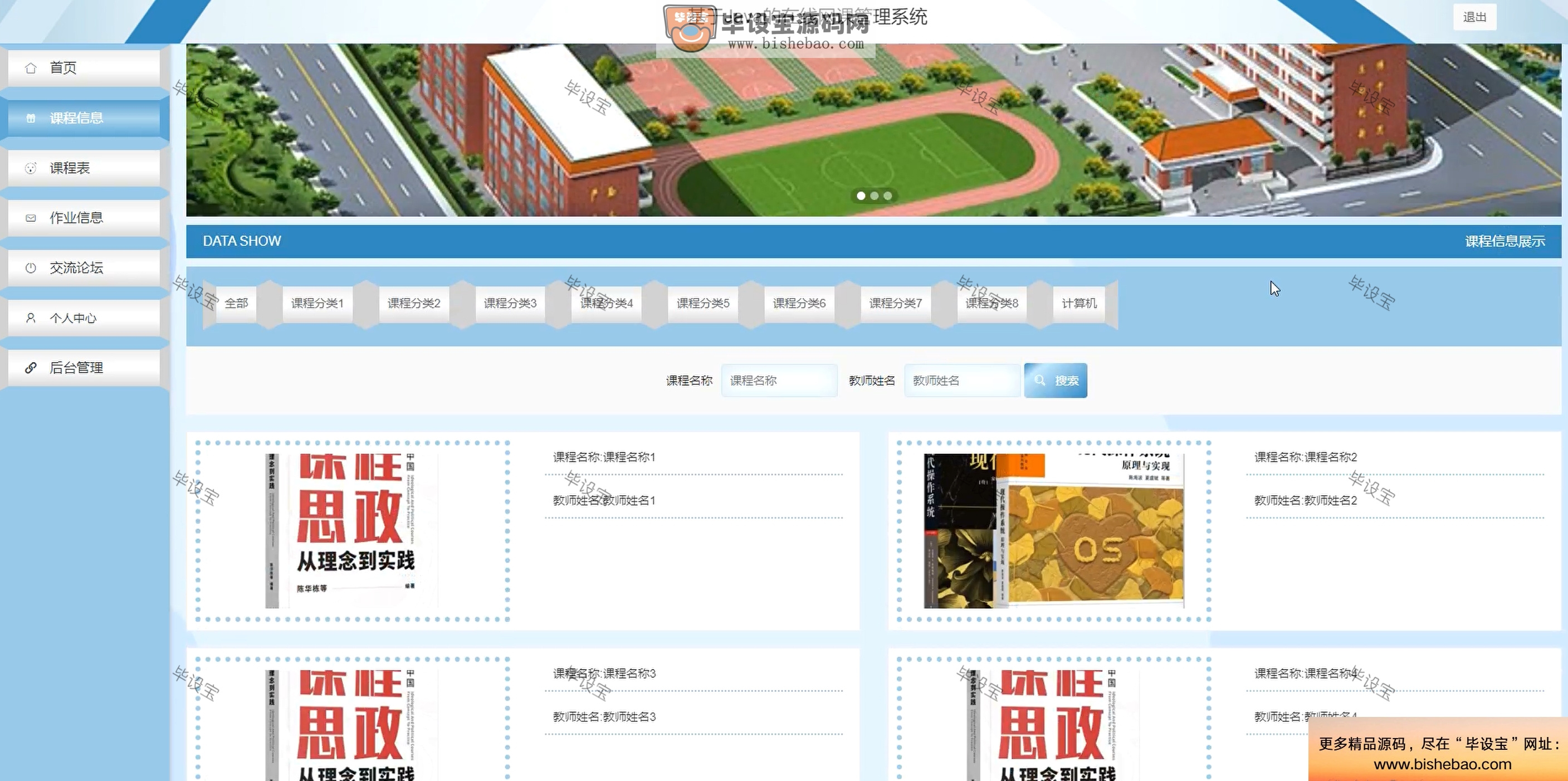The image size is (1568, 781).
Task: Open the 课程信息 menu item
Action: 84,118
